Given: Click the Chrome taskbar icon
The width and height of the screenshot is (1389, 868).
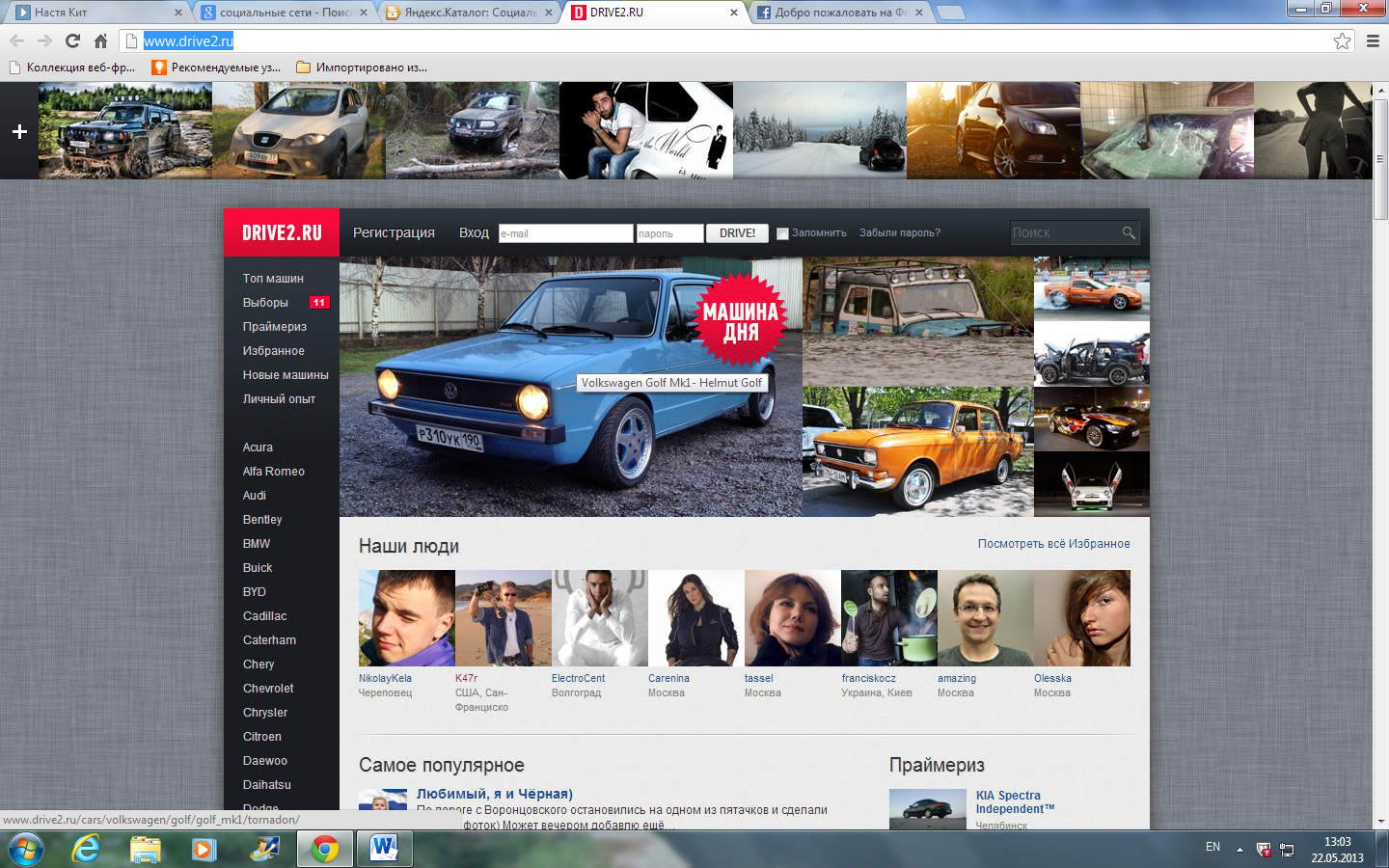Looking at the screenshot, I should coord(324,849).
